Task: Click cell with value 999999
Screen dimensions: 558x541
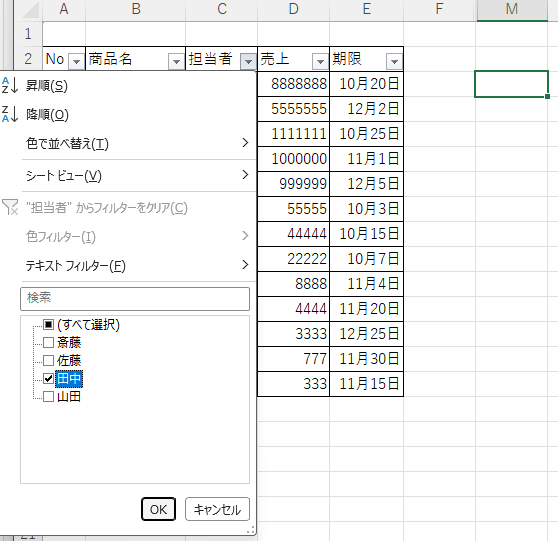Action: [x=293, y=184]
